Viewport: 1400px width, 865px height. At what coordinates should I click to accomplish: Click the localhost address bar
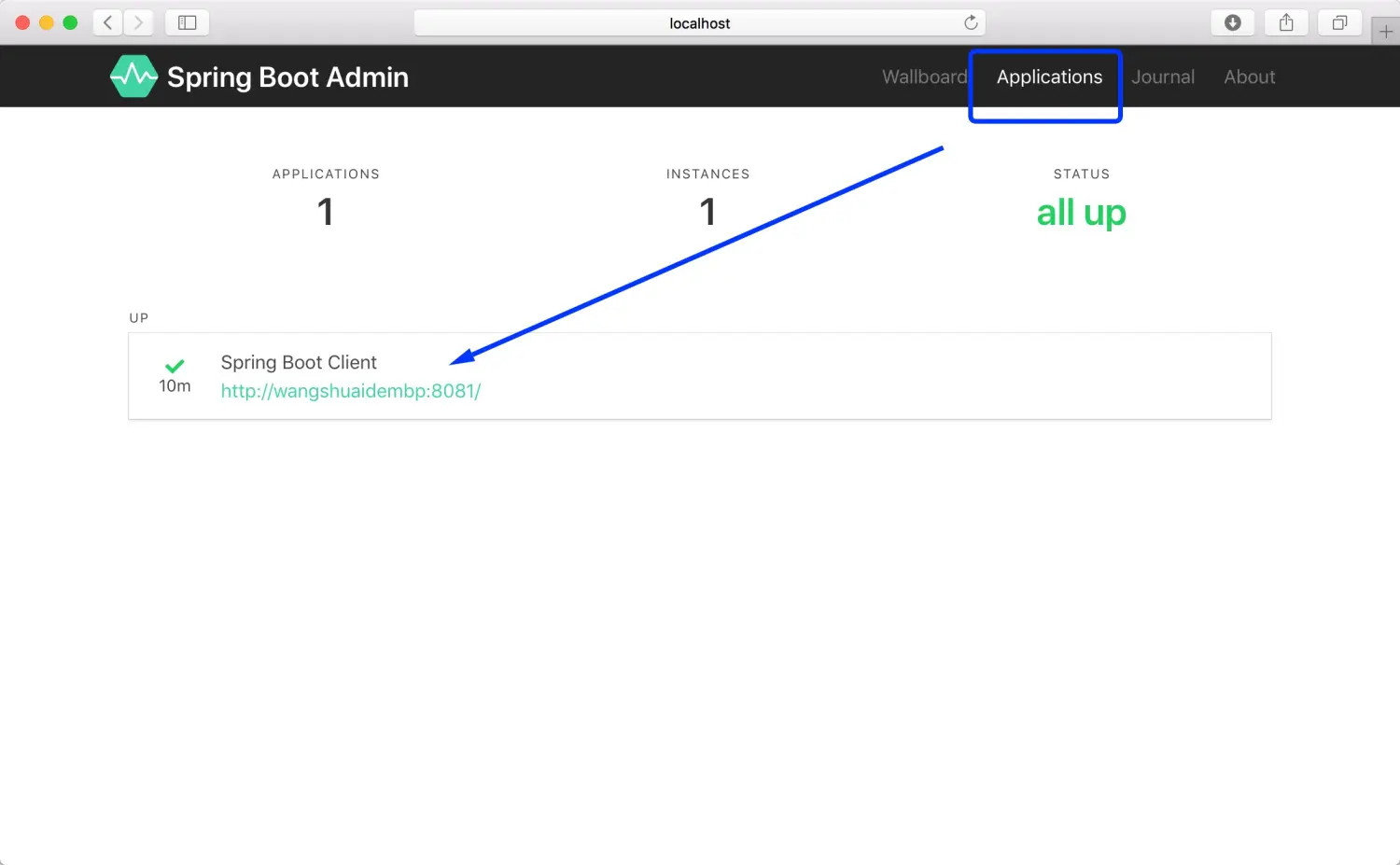[x=700, y=23]
